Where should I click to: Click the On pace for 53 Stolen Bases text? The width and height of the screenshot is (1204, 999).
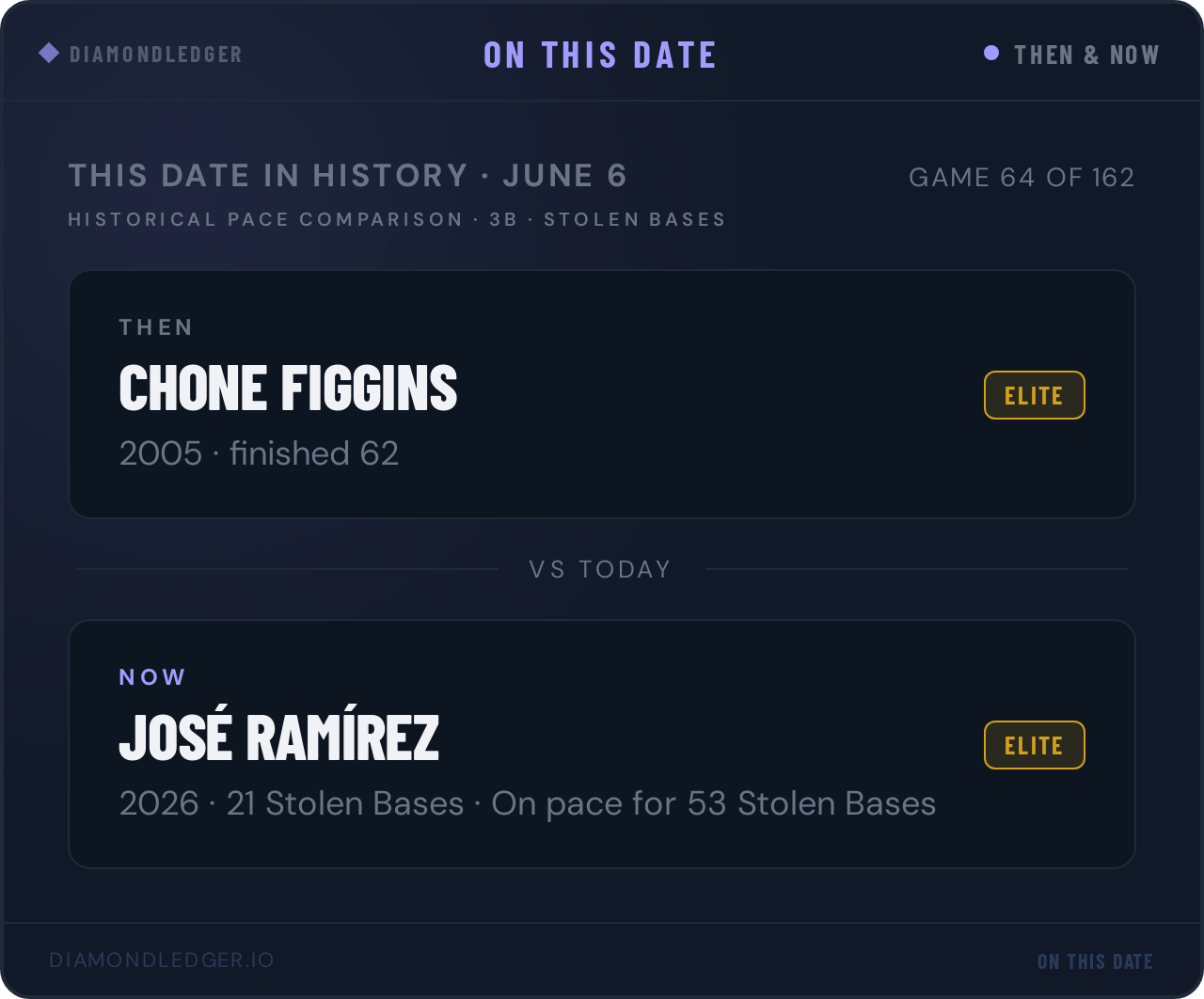[x=714, y=803]
